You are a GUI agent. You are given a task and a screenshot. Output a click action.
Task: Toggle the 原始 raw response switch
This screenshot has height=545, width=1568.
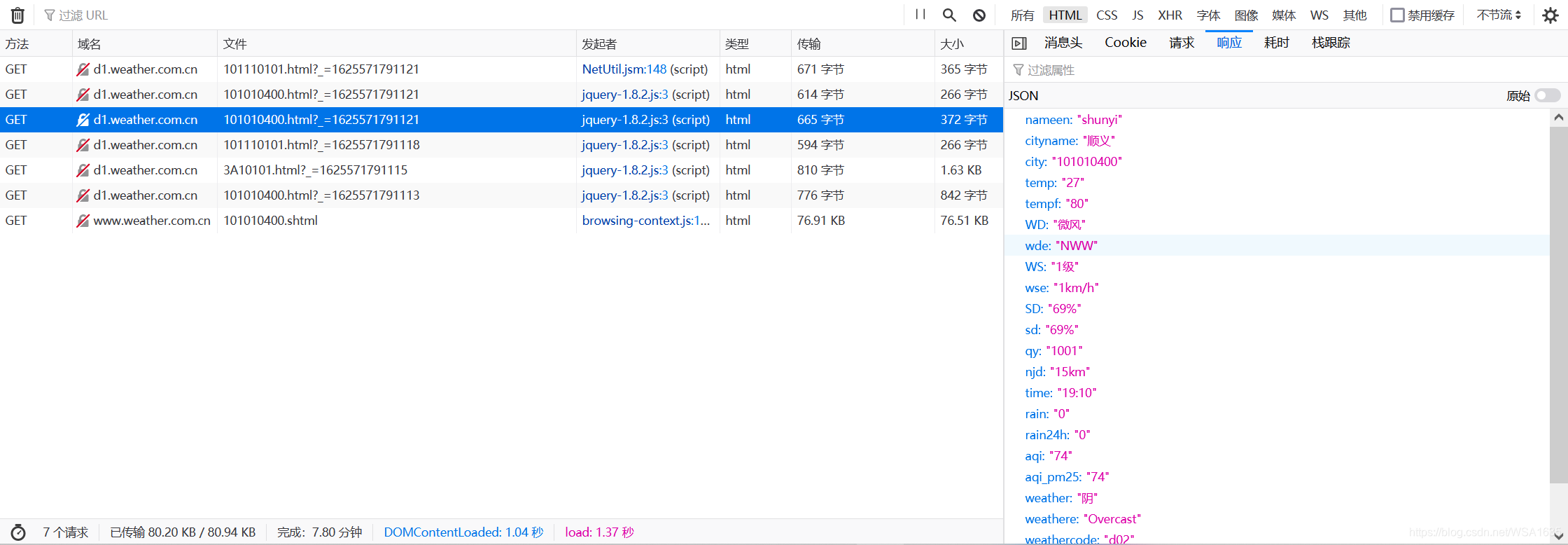coord(1547,95)
